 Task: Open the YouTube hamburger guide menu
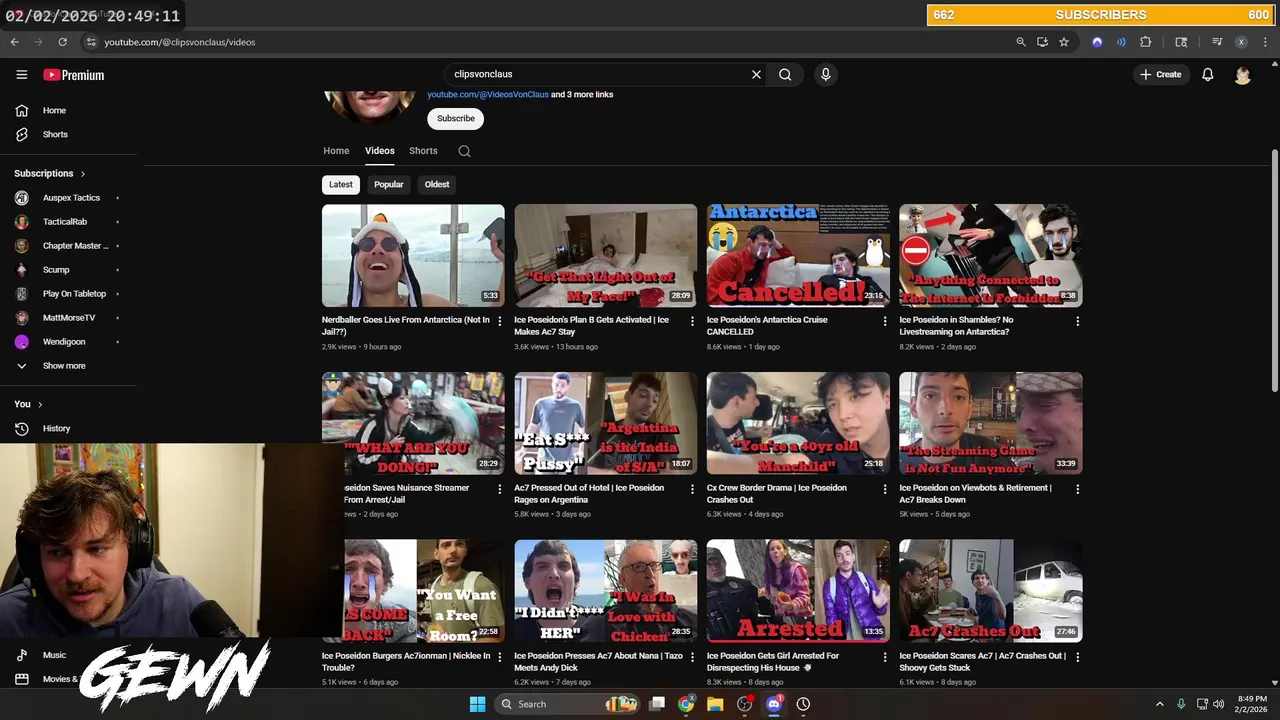(x=21, y=75)
